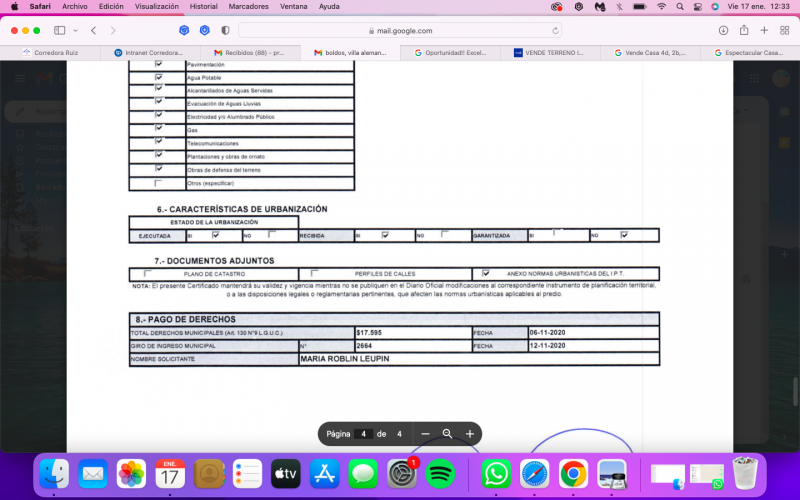The image size is (800, 500).
Task: Open Spotlight search in menu bar
Action: pos(680,7)
